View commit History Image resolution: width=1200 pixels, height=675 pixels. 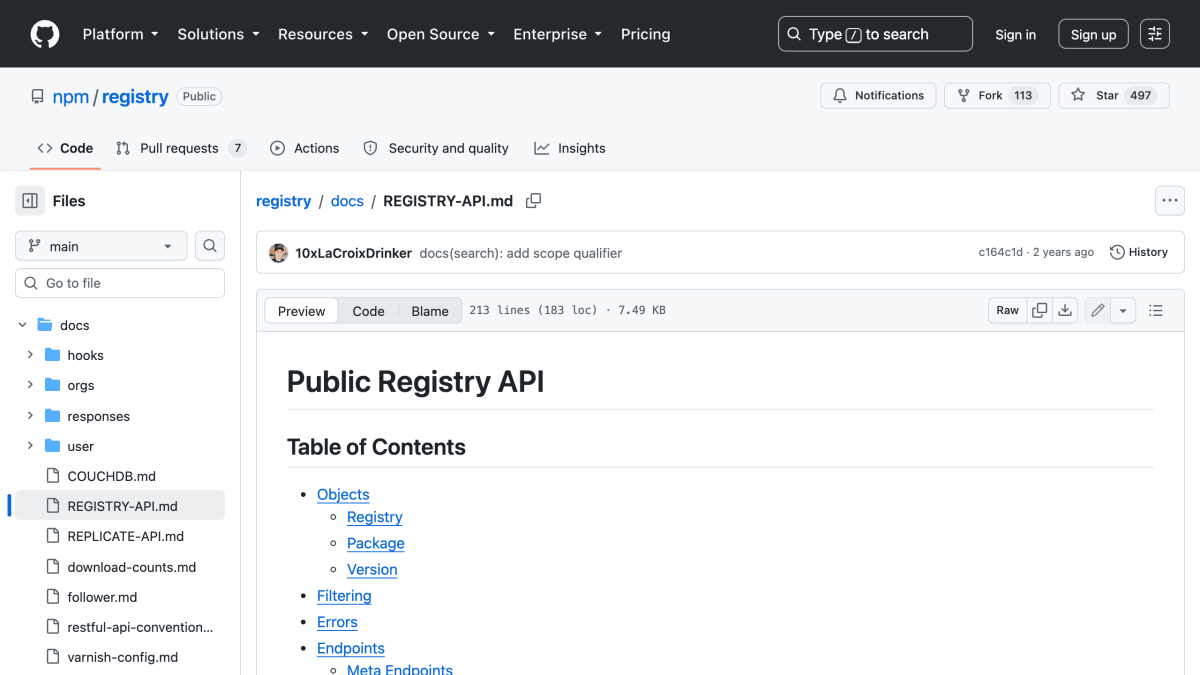1139,252
